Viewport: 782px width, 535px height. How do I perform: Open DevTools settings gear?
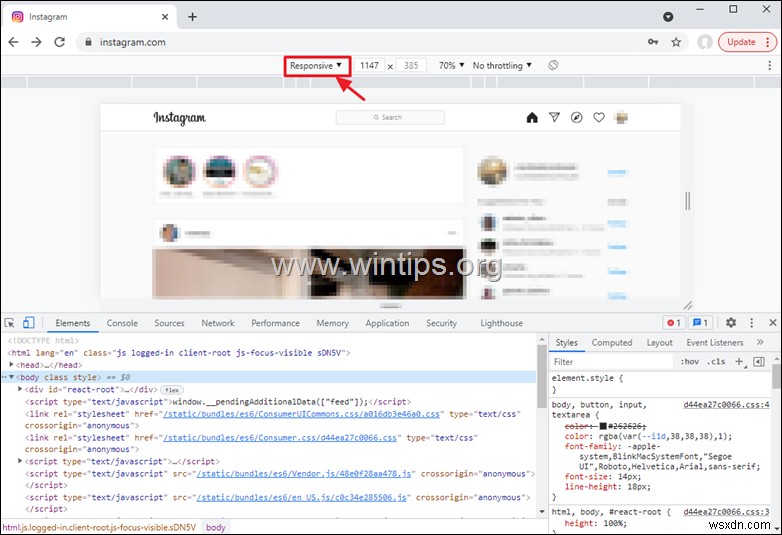coord(731,323)
